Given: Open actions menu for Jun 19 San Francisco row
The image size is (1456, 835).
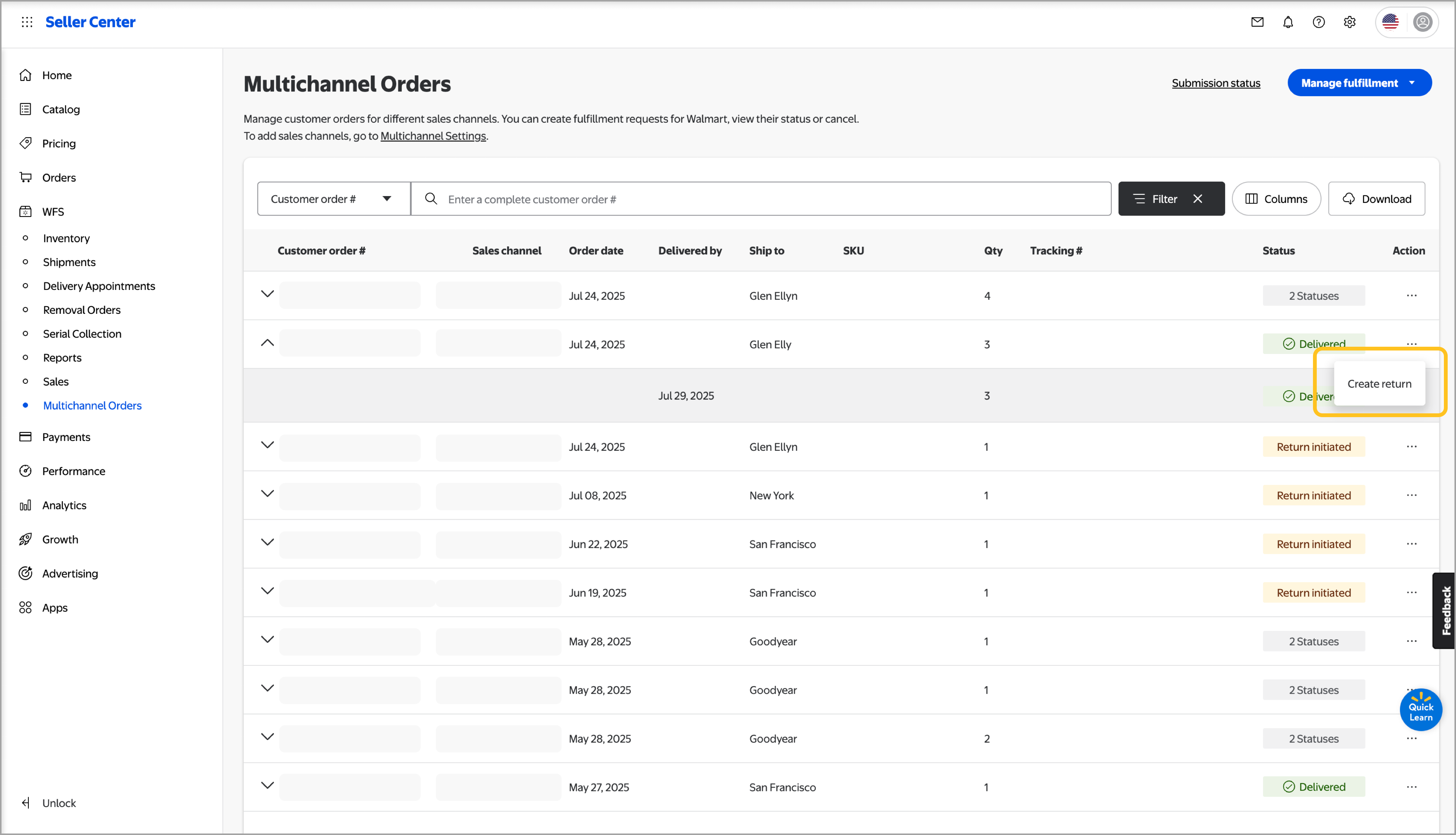Looking at the screenshot, I should [1411, 592].
